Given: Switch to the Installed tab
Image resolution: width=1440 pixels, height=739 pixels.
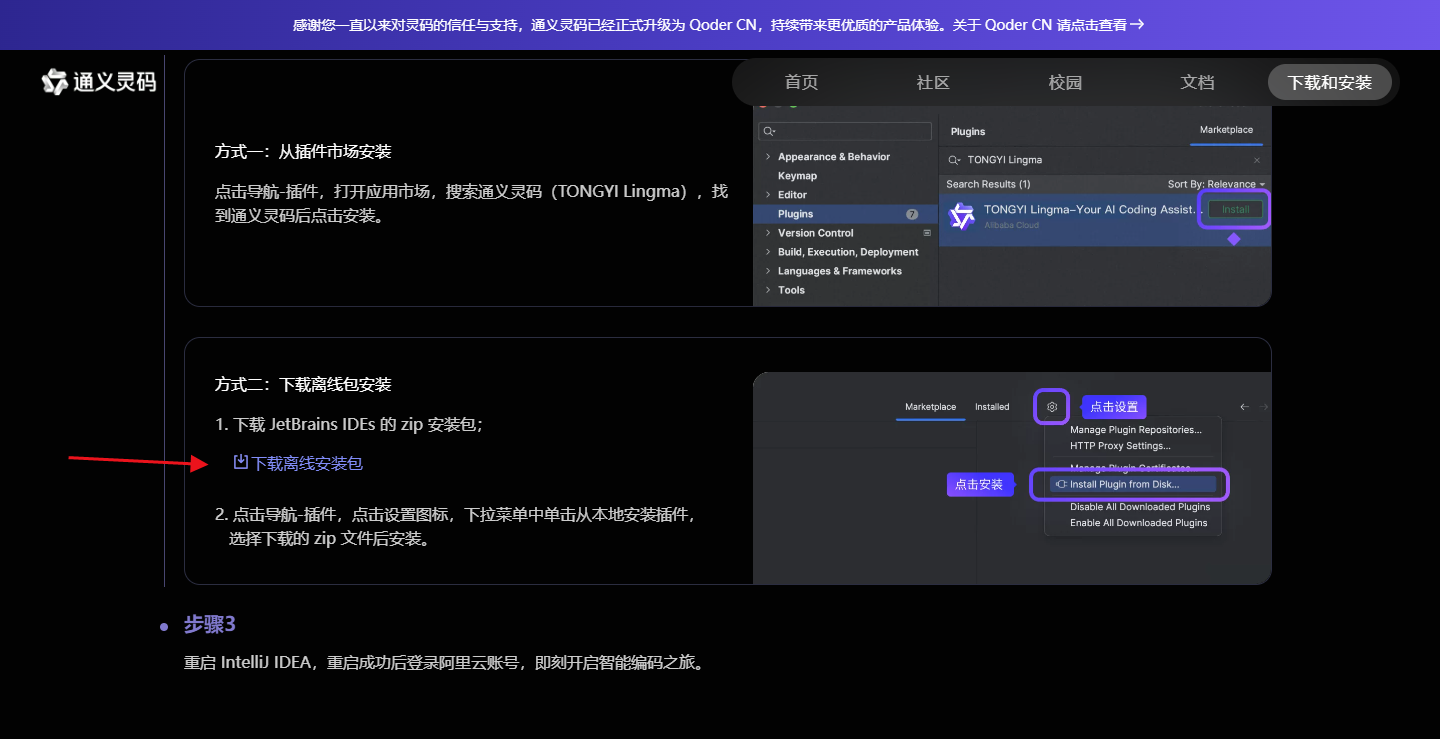Looking at the screenshot, I should 992,407.
